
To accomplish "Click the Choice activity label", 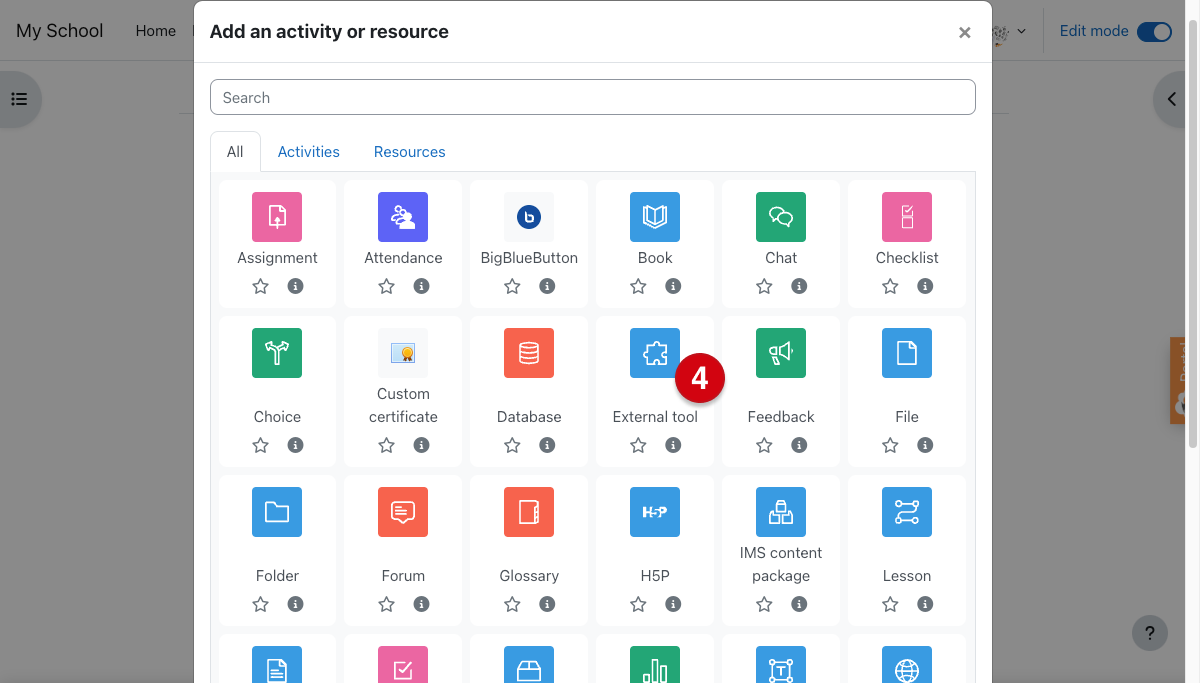I will pyautogui.click(x=277, y=417).
